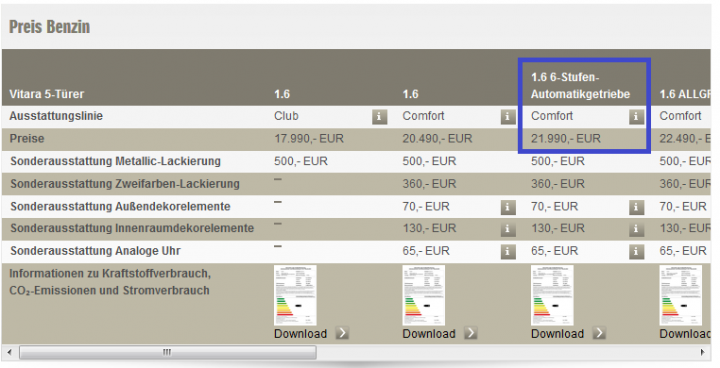Screen dimensions: 720x368
Task: Click the Download arrow icon for Automatikgetriebe Comfort
Action: tap(599, 333)
